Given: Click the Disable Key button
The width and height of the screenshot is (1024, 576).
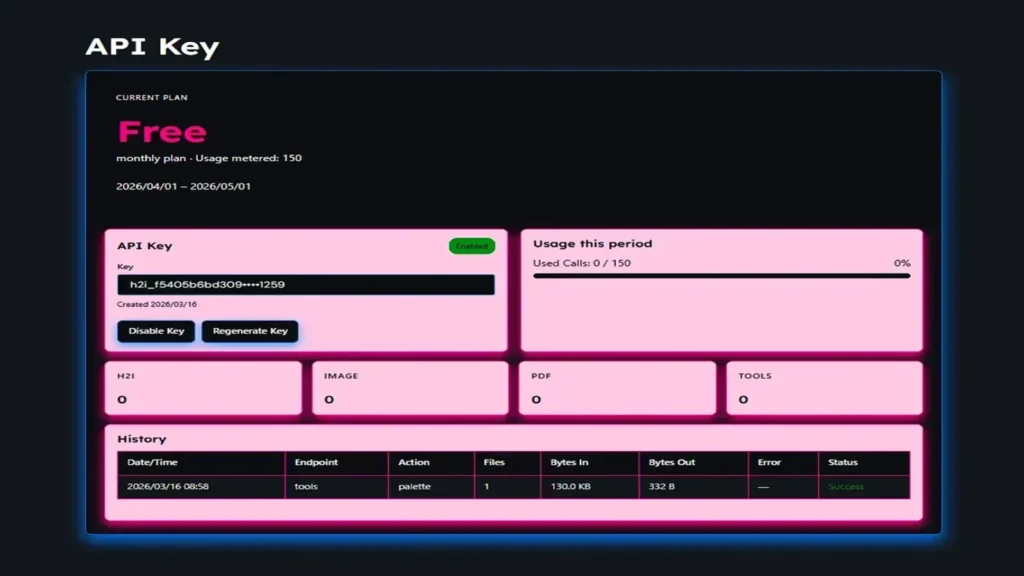Looking at the screenshot, I should (x=155, y=331).
